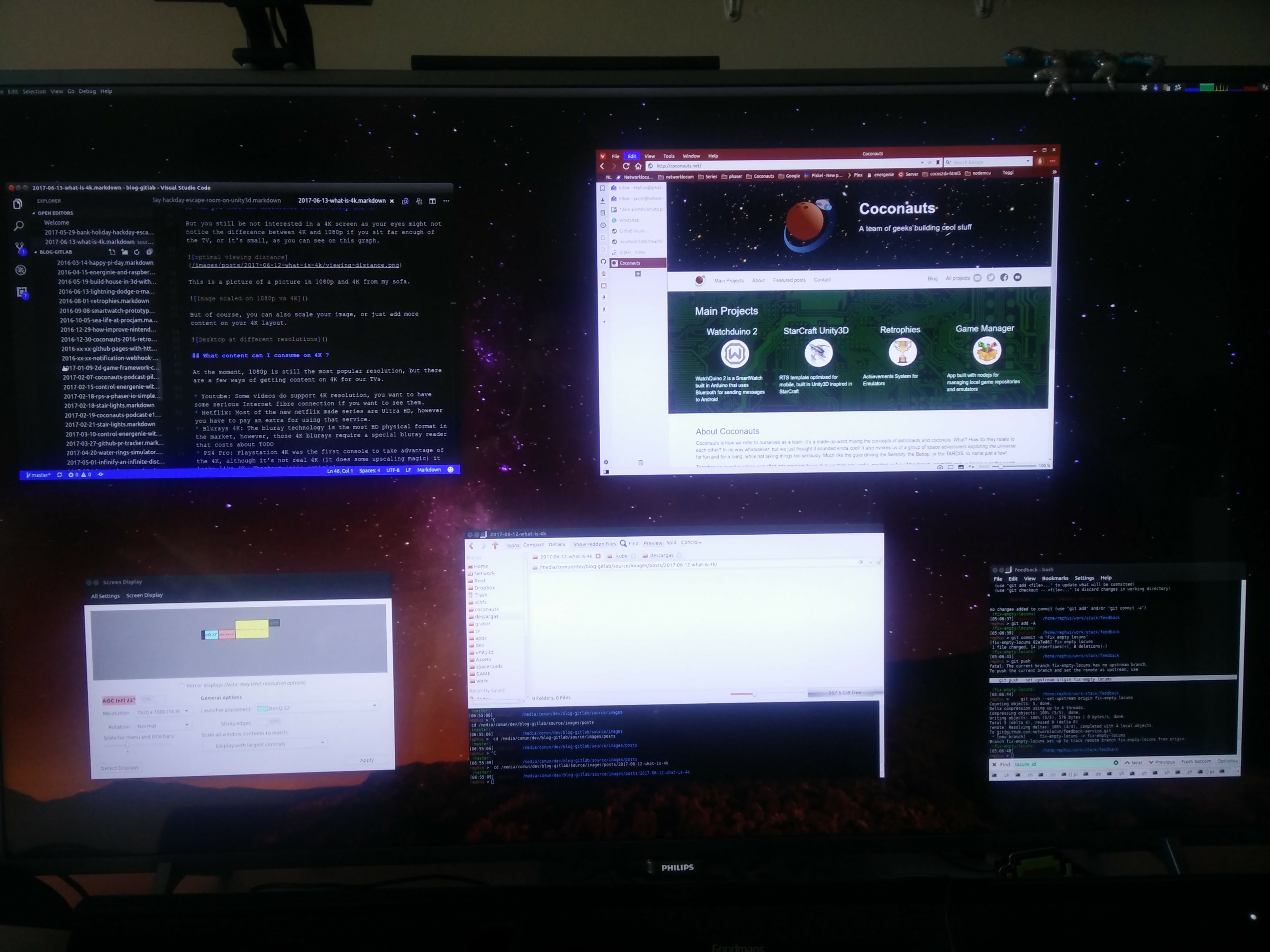Click Split Editor icon in VS Code
1270x952 pixels.
coord(432,202)
